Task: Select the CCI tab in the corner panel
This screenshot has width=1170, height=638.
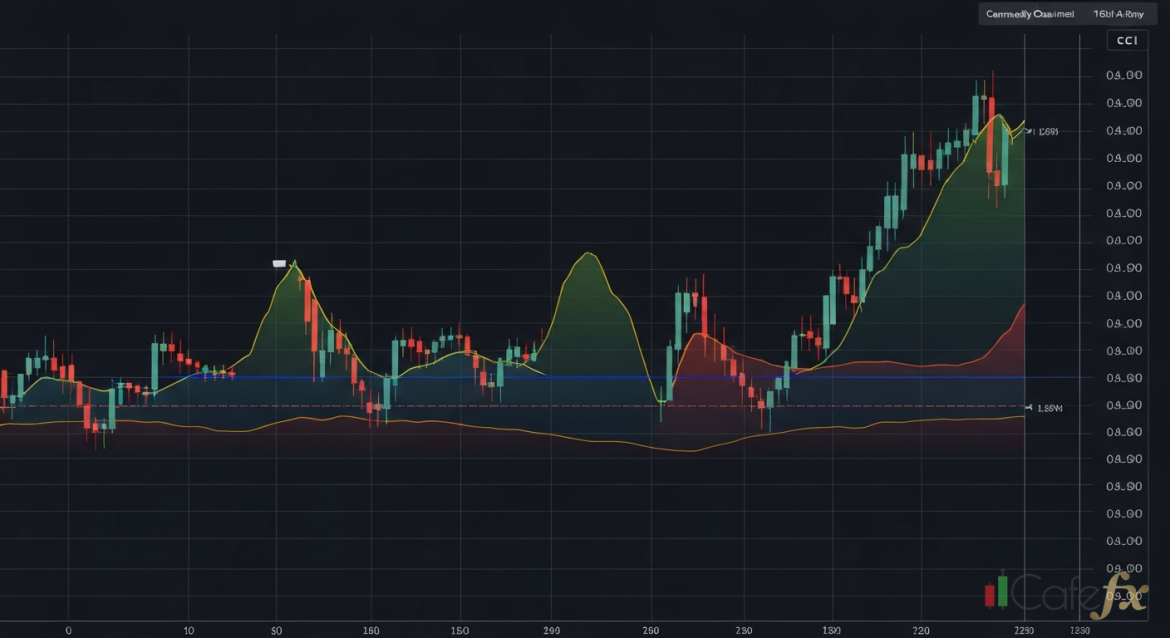Action: (x=1127, y=40)
